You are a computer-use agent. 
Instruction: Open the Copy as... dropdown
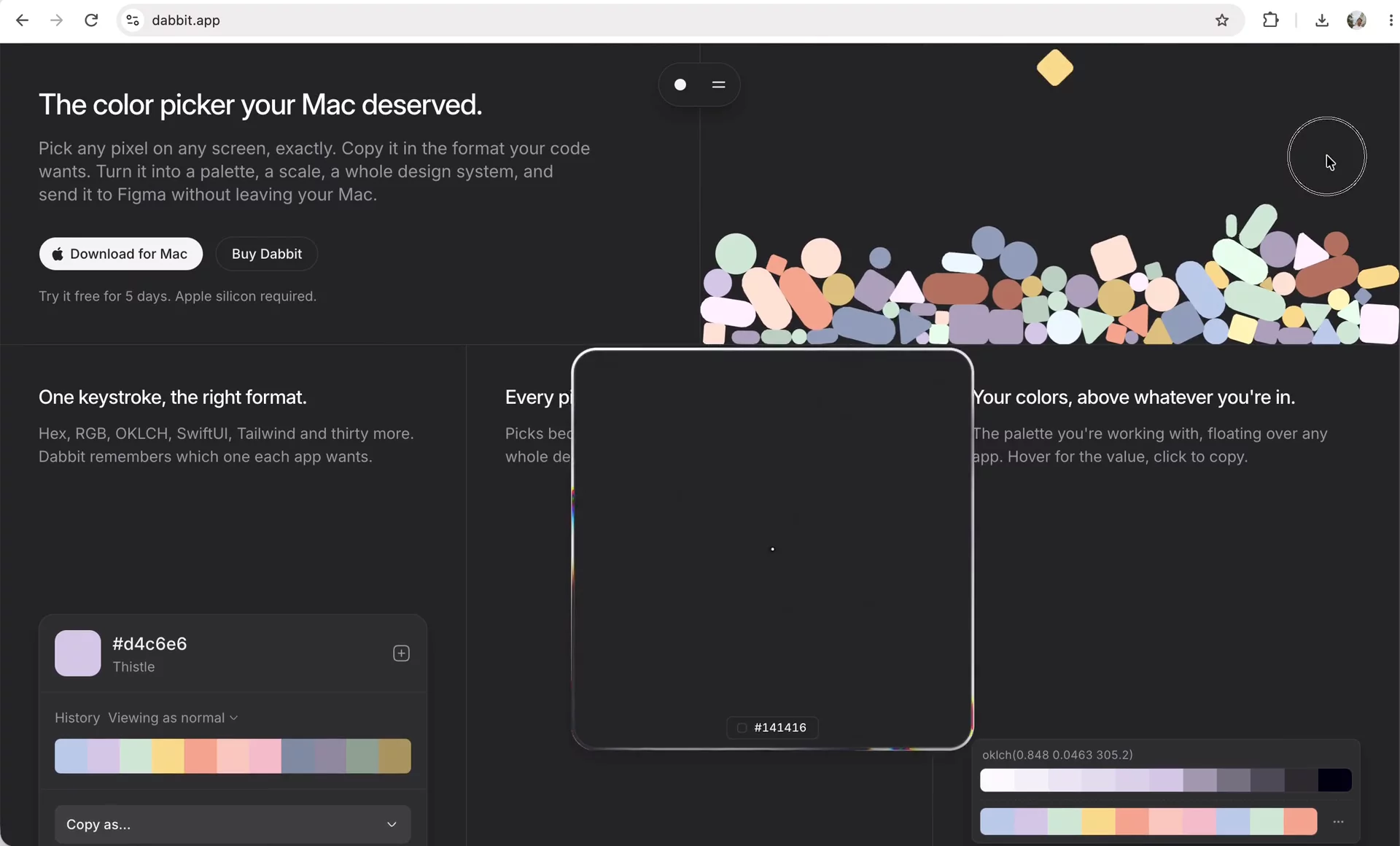pos(233,824)
